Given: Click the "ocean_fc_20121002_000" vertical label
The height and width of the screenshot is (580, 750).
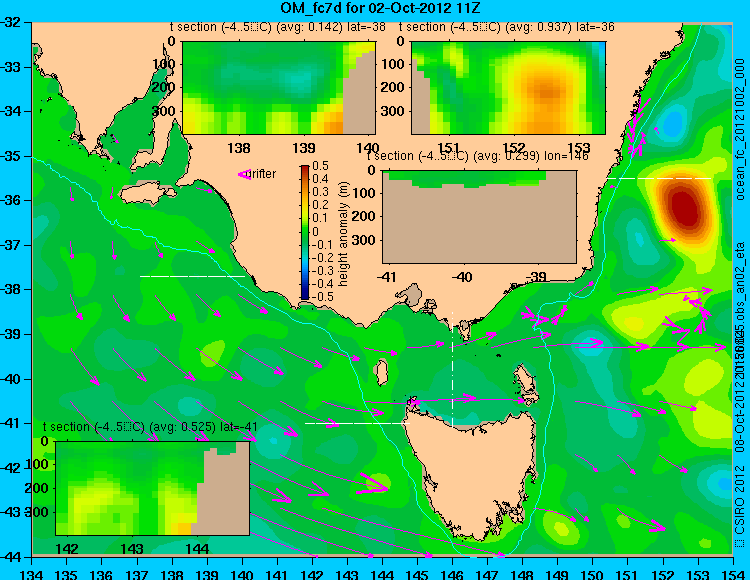Looking at the screenshot, I should point(740,129).
